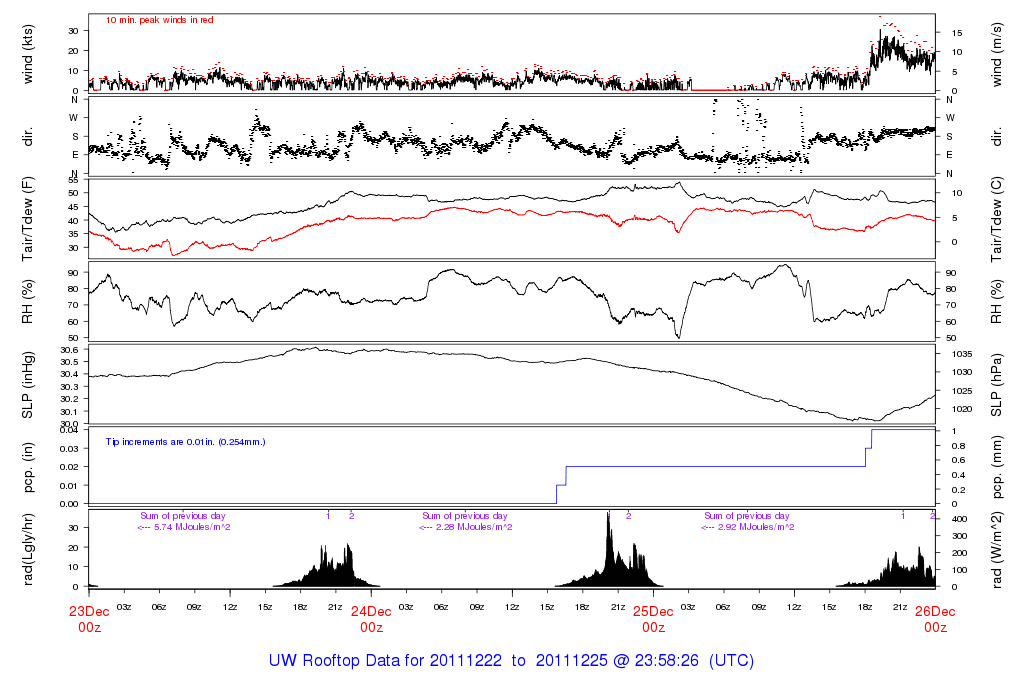The image size is (1024, 700).
Task: Select the '23Dec' date label
Action: [x=89, y=612]
